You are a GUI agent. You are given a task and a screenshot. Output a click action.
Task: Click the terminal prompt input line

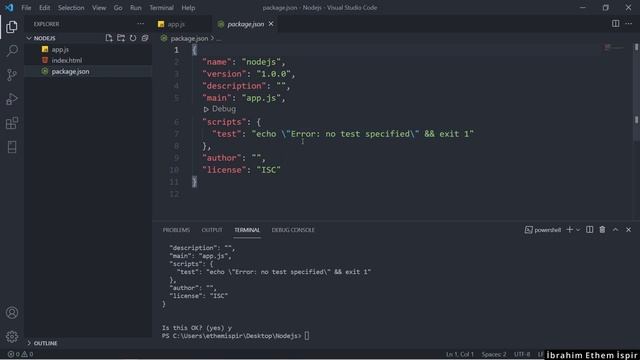[235, 336]
